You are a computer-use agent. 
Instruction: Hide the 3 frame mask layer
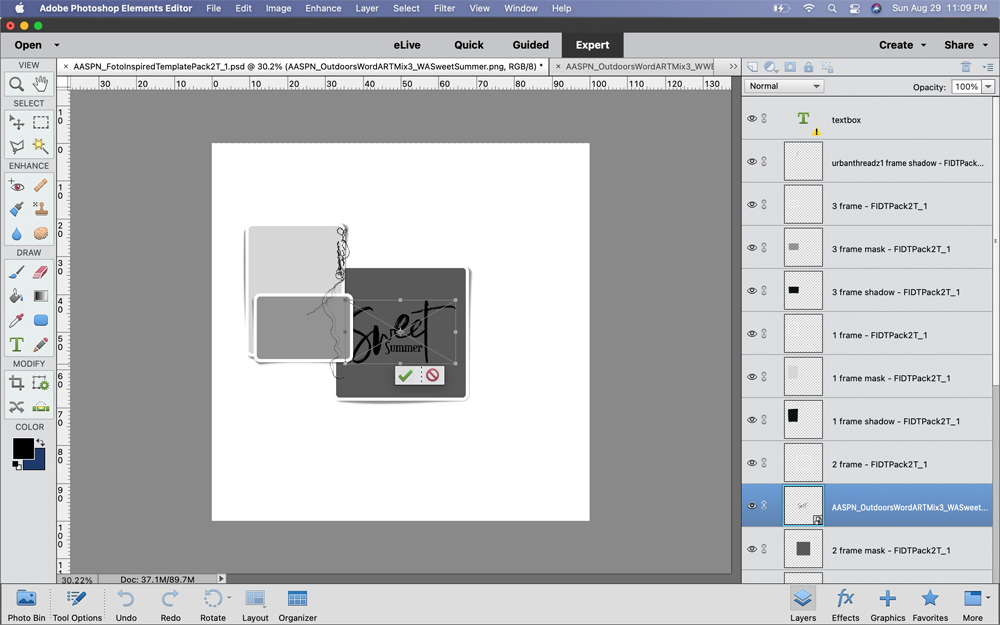tap(752, 247)
